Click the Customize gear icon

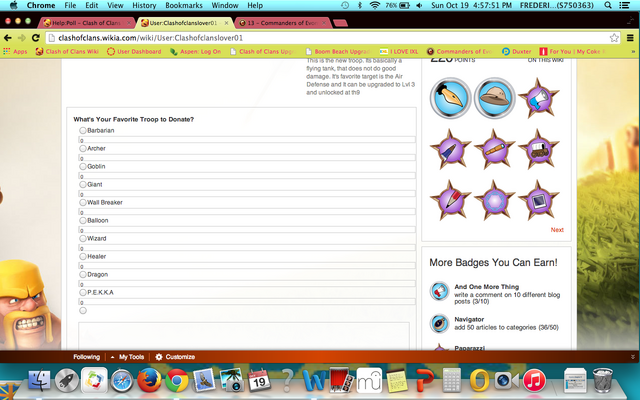159,357
